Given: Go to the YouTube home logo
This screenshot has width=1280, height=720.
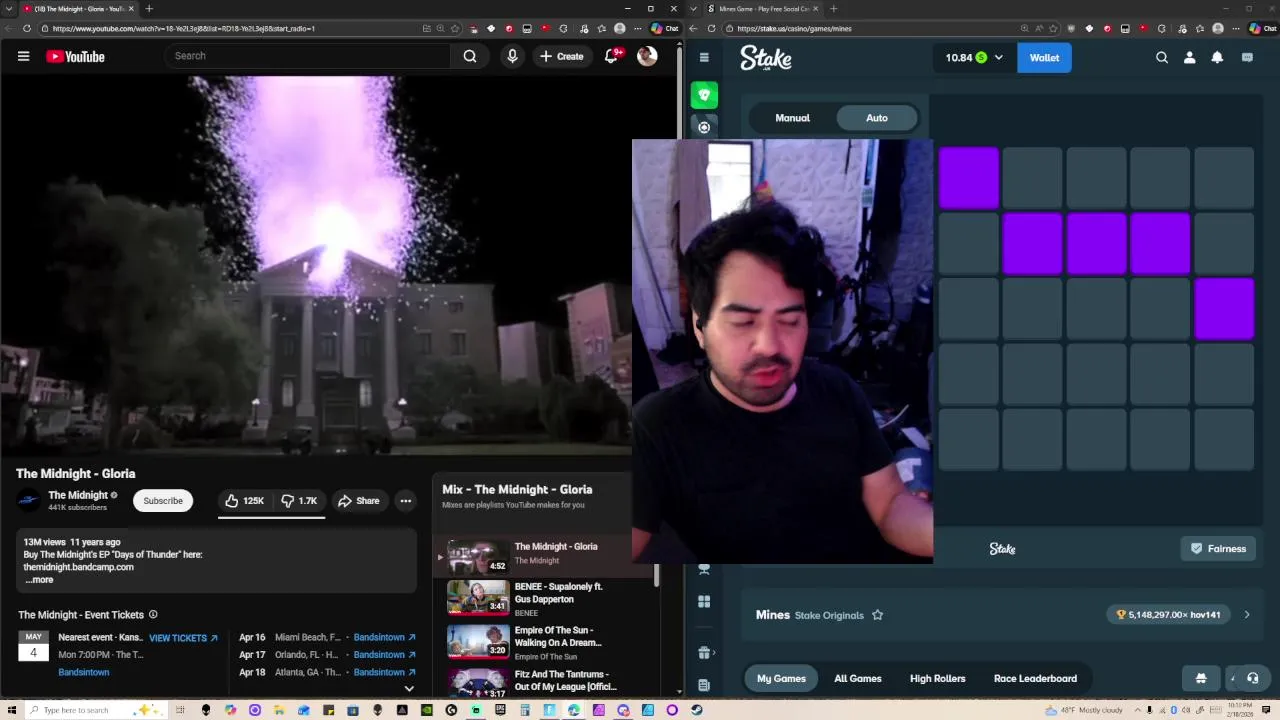Looking at the screenshot, I should coord(75,56).
